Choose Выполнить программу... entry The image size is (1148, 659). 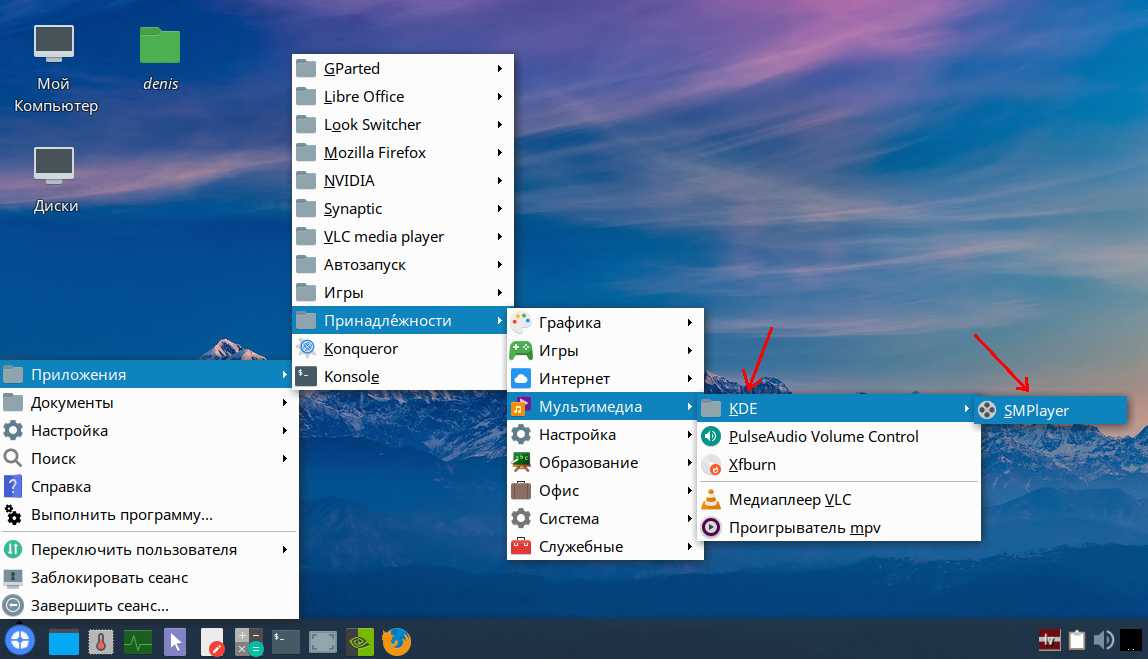tap(149, 515)
